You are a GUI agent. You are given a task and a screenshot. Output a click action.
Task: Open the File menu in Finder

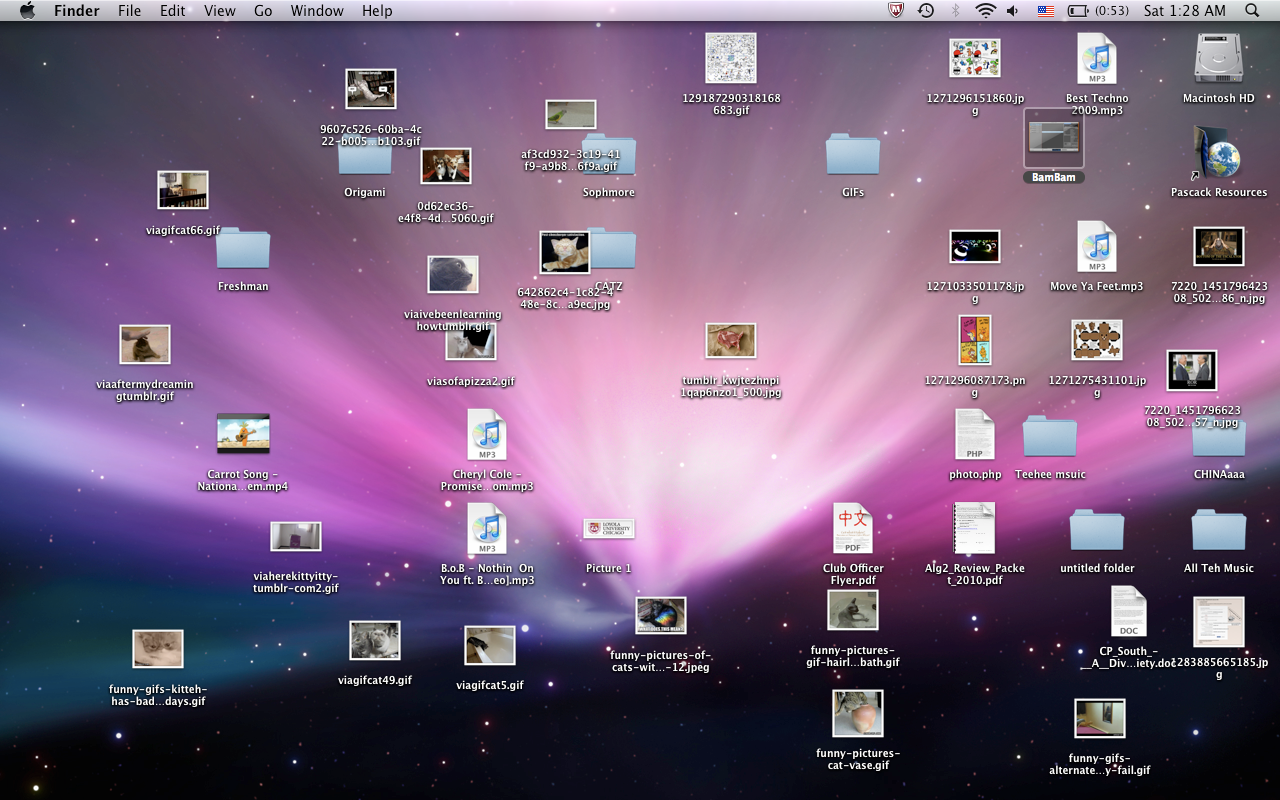click(130, 11)
